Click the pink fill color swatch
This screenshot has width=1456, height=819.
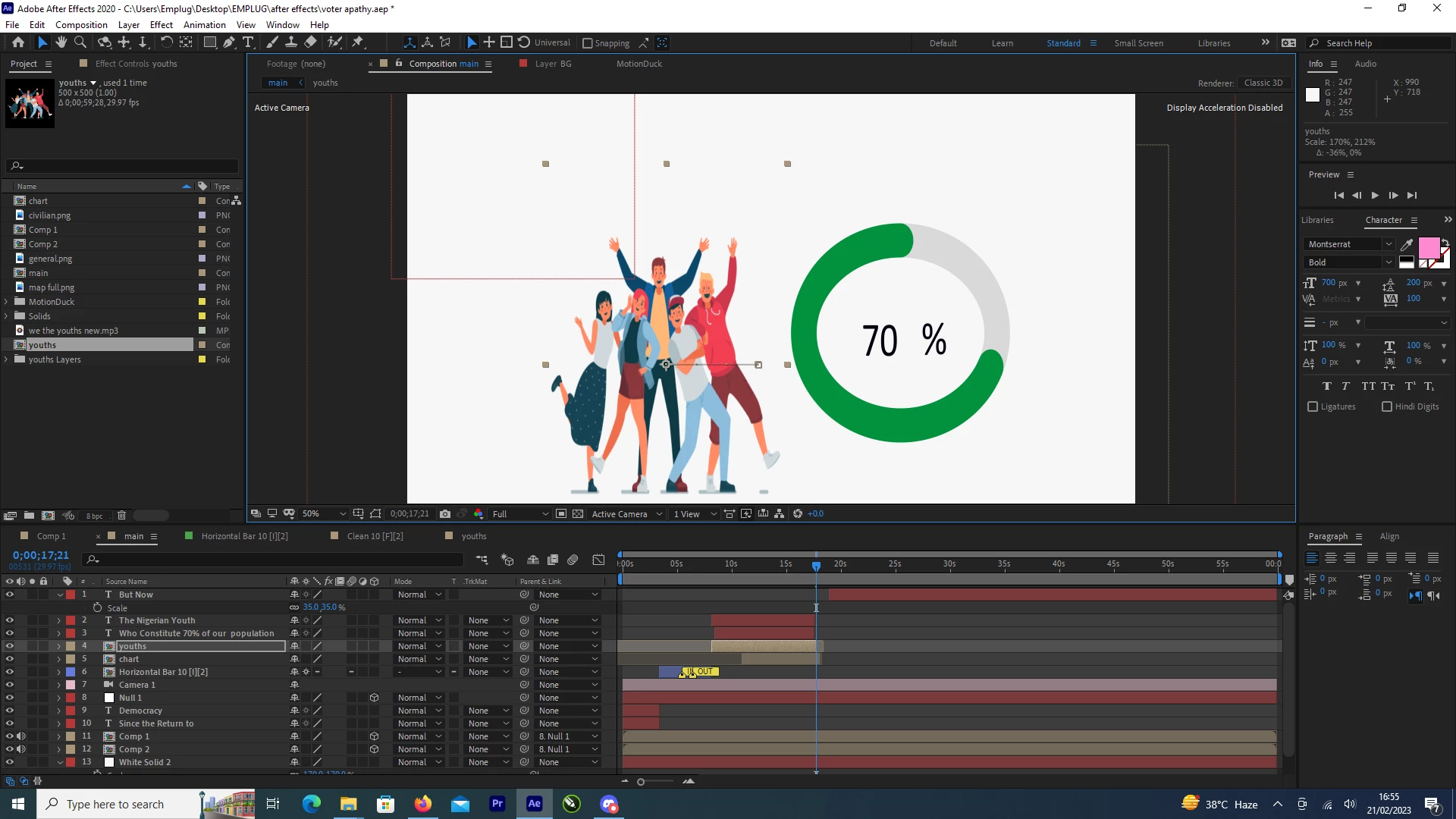[x=1429, y=247]
